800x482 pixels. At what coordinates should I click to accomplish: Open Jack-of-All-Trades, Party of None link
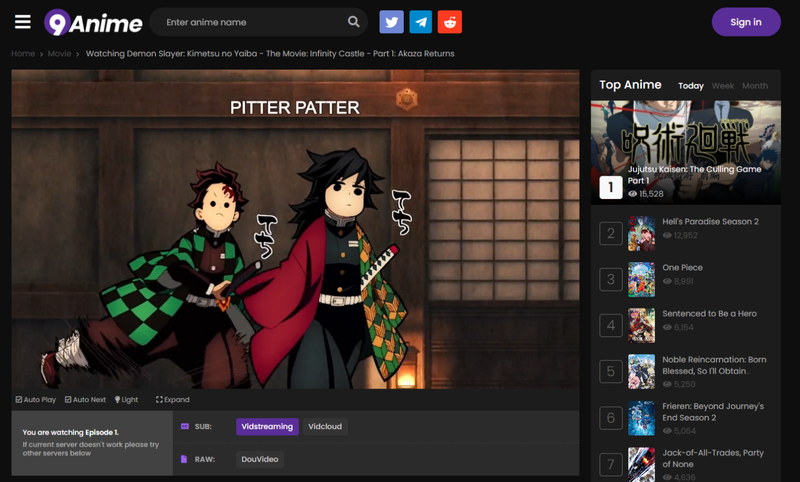click(x=713, y=458)
